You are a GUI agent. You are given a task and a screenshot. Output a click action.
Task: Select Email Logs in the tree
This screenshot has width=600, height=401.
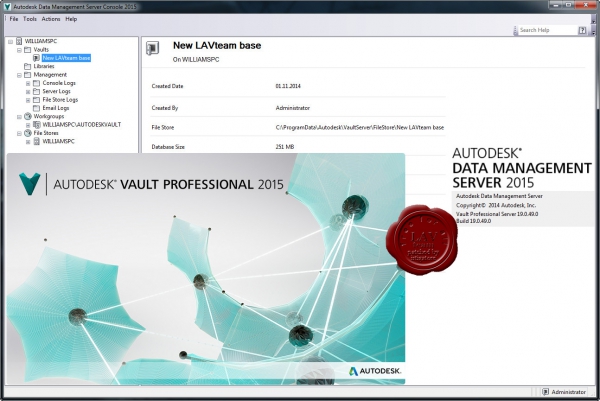[x=56, y=108]
